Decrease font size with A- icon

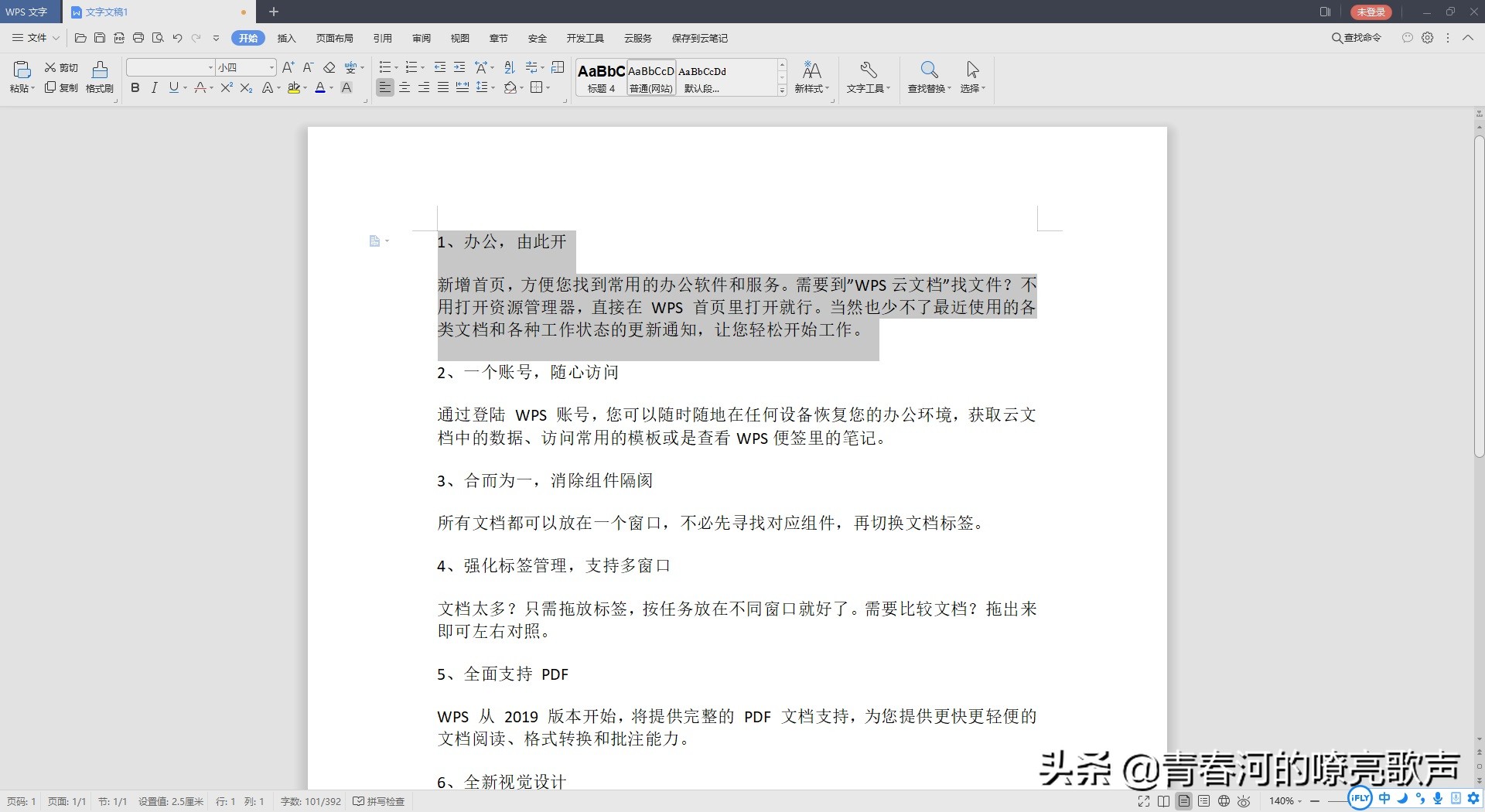coord(308,67)
